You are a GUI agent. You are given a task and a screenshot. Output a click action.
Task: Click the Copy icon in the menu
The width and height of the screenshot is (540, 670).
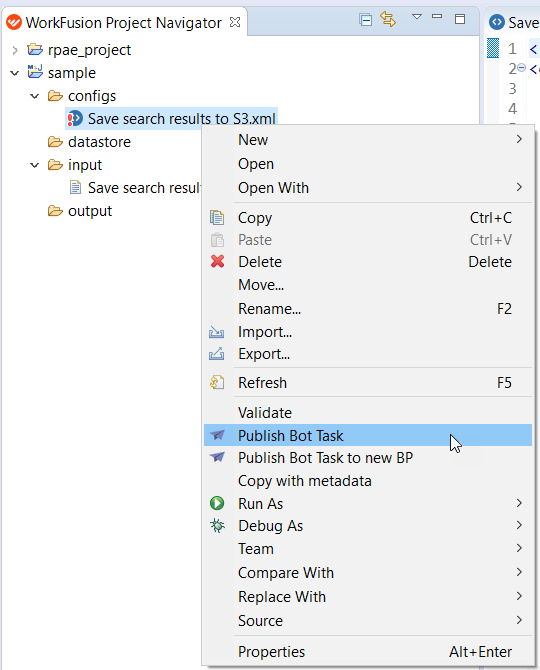pyautogui.click(x=217, y=217)
